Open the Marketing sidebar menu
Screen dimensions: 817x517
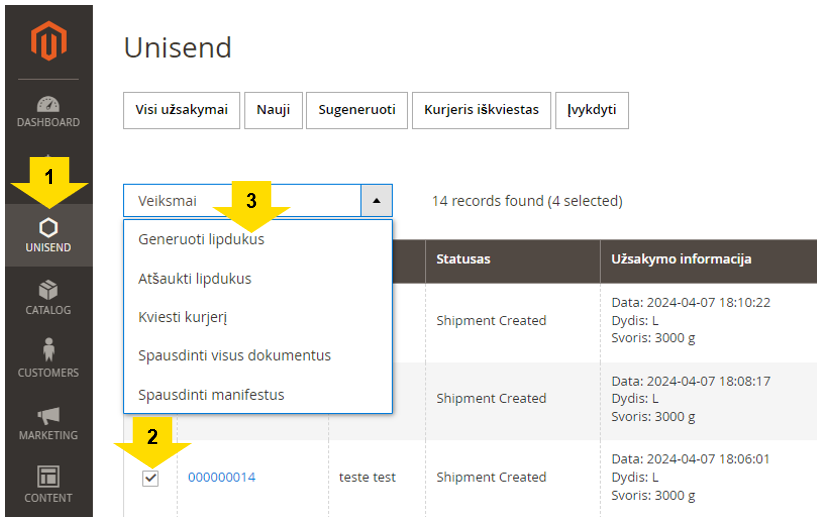pos(48,423)
